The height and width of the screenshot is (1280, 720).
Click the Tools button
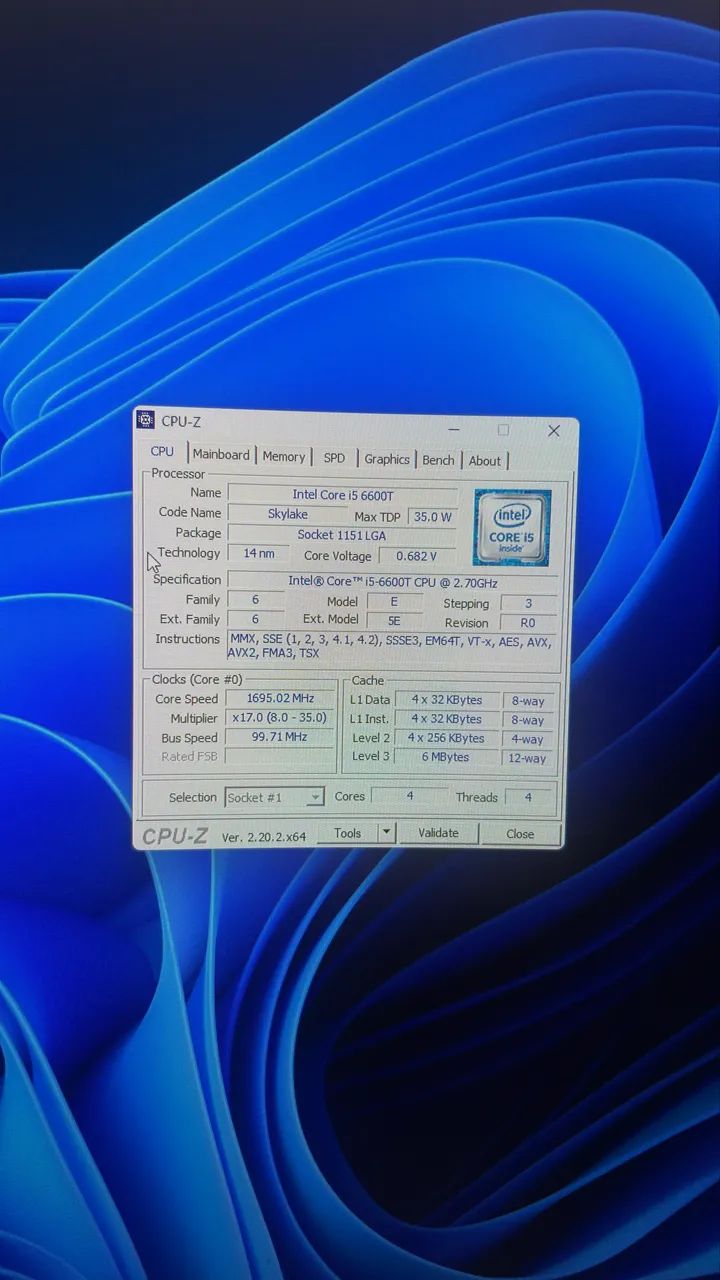pyautogui.click(x=347, y=832)
